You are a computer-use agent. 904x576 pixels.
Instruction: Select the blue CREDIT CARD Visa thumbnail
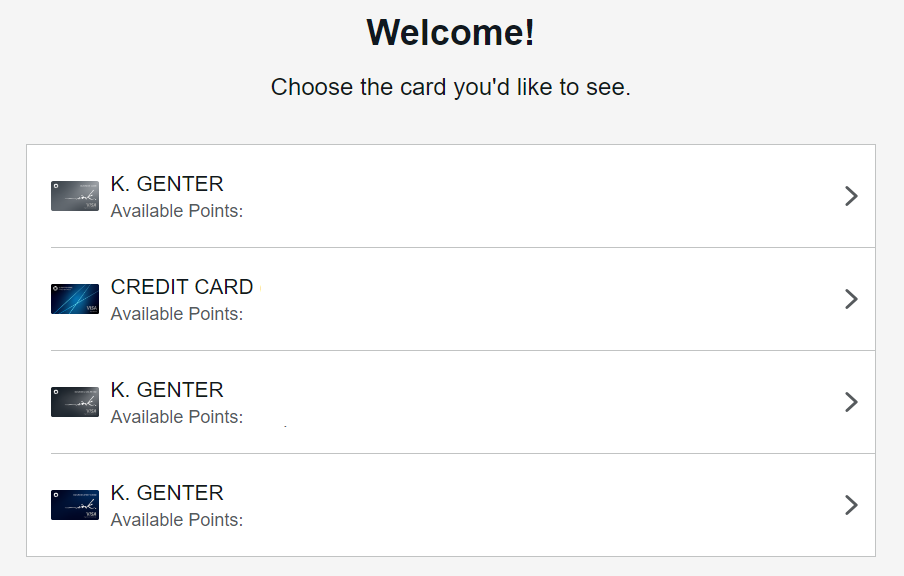[x=74, y=299]
